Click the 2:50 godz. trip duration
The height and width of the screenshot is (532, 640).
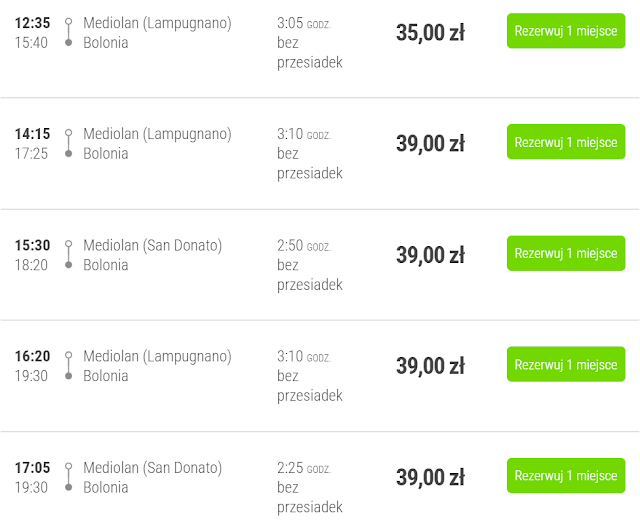coord(303,245)
